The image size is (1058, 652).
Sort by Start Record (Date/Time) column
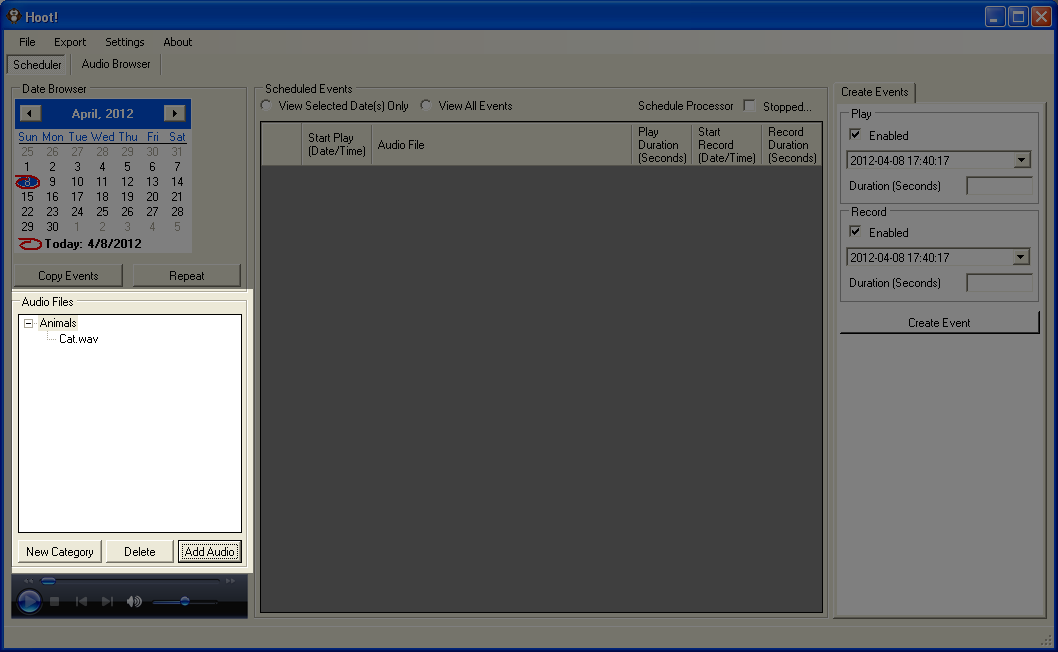pos(727,144)
